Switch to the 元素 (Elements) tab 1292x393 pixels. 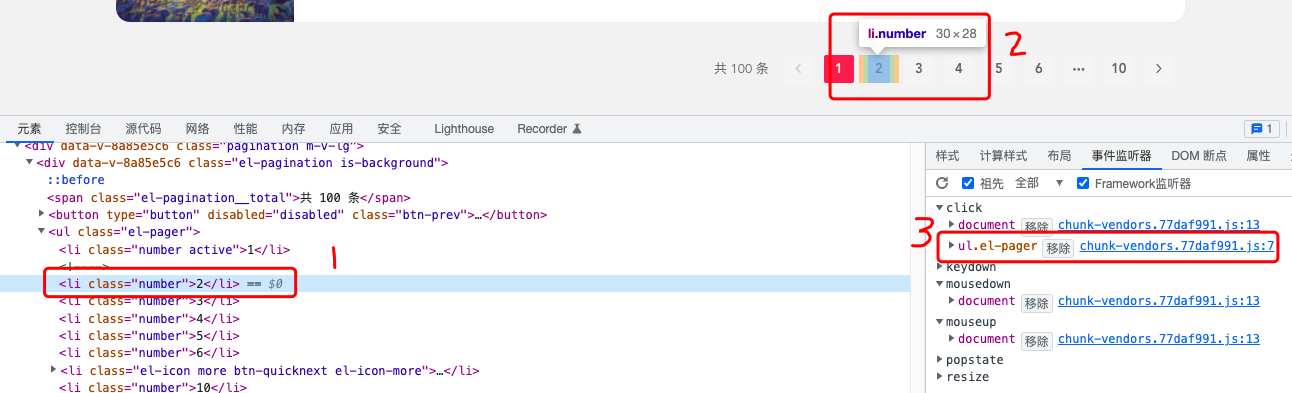(x=30, y=129)
